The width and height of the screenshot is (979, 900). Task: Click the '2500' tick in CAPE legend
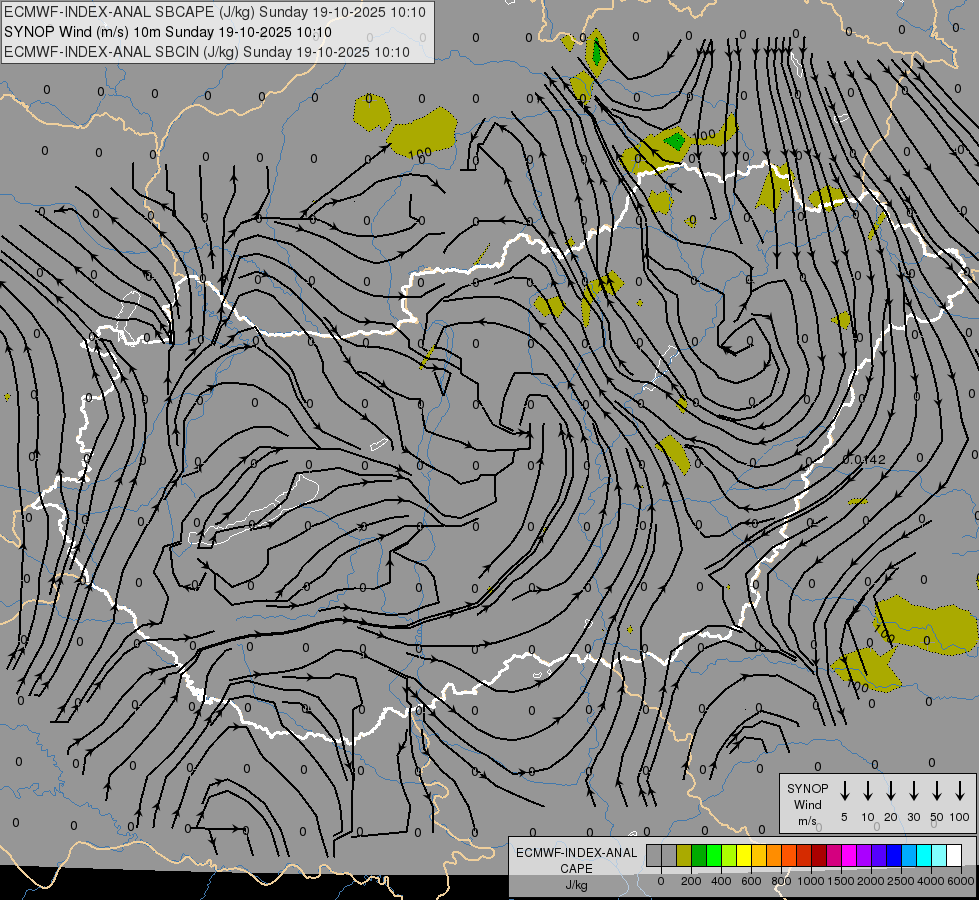click(x=900, y=881)
